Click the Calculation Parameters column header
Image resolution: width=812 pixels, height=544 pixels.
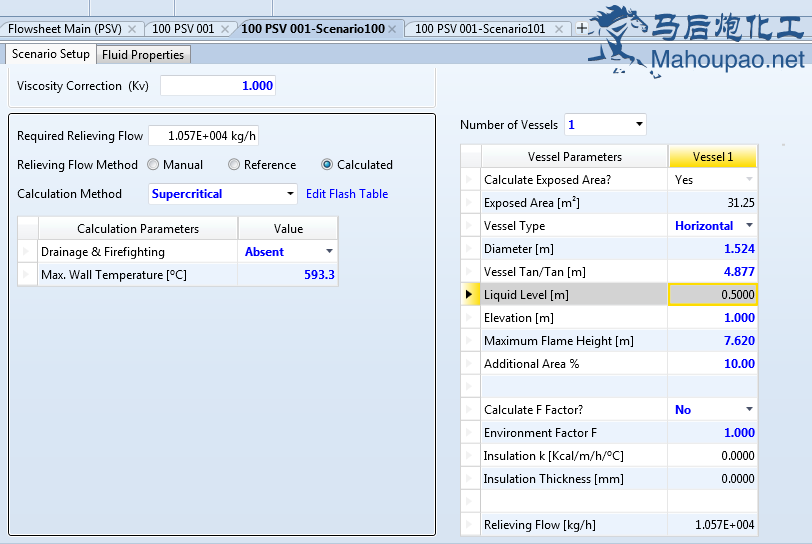click(x=138, y=228)
